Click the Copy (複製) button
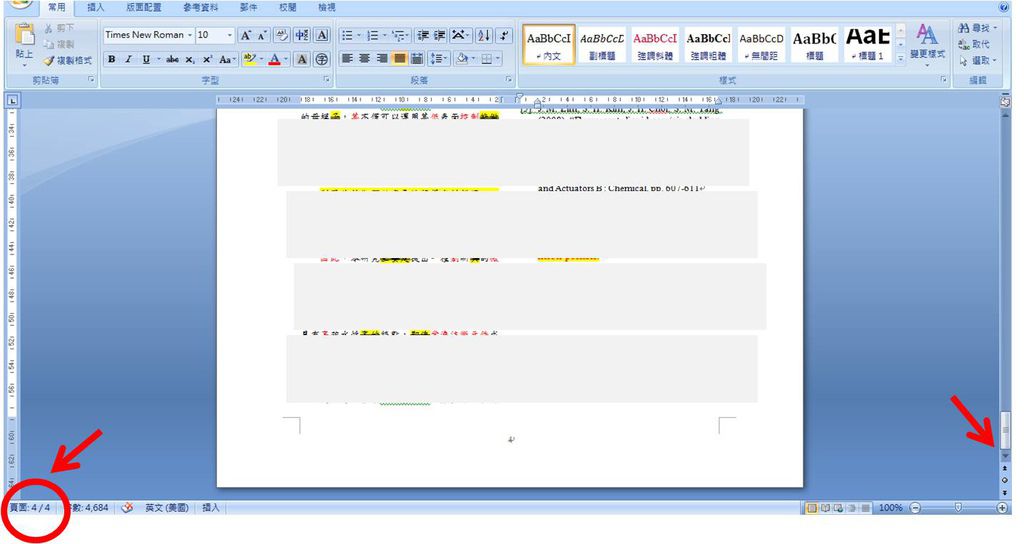 (x=59, y=44)
